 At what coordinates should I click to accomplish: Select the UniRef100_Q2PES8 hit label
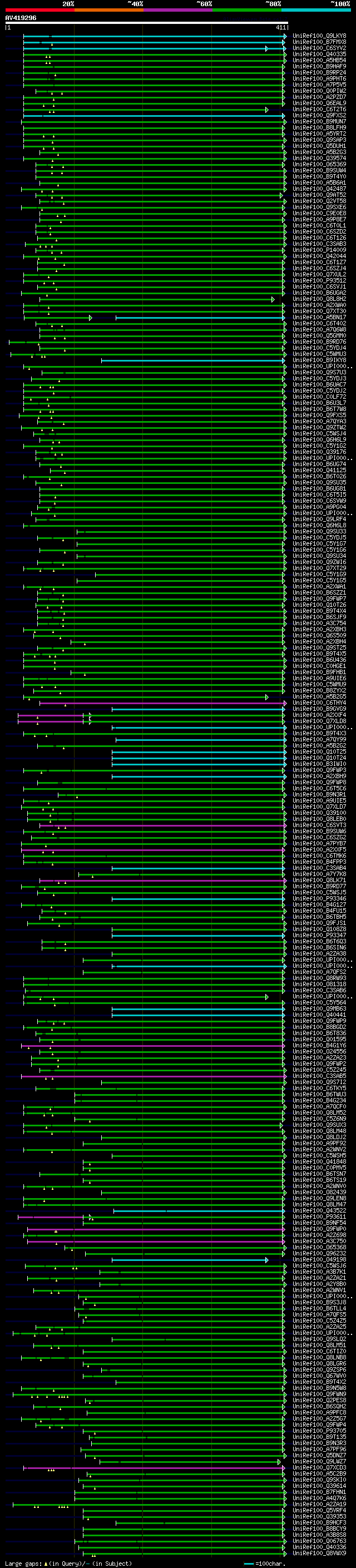coord(319,1401)
